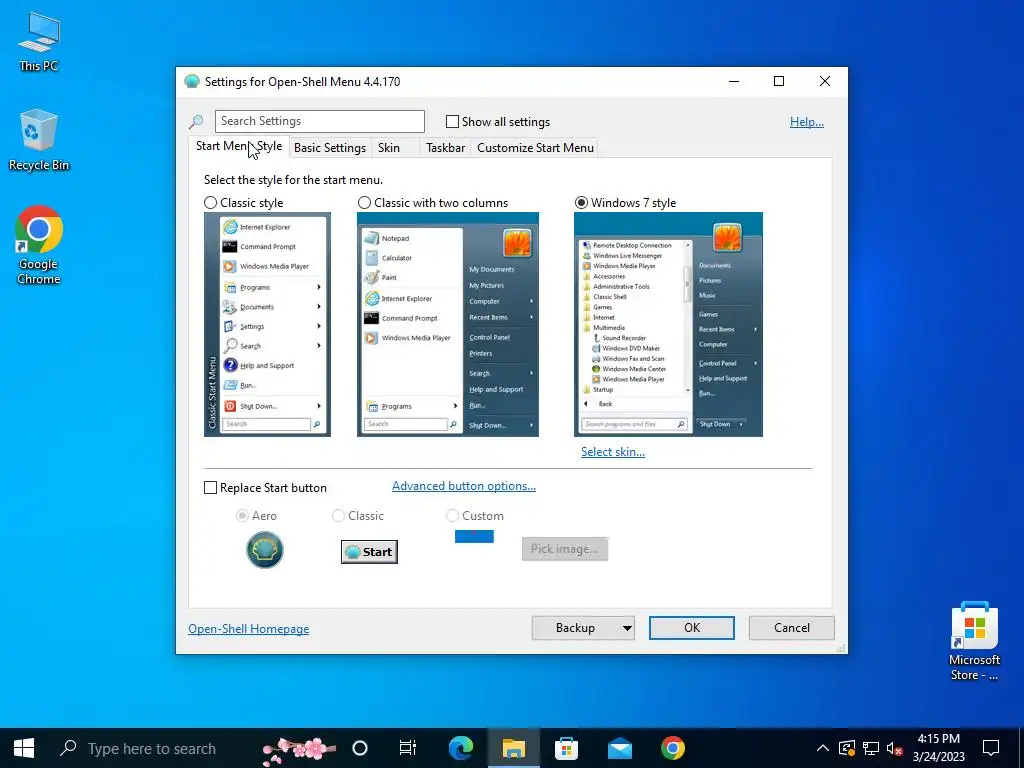
Task: Open the notification center icon
Action: tap(991, 748)
